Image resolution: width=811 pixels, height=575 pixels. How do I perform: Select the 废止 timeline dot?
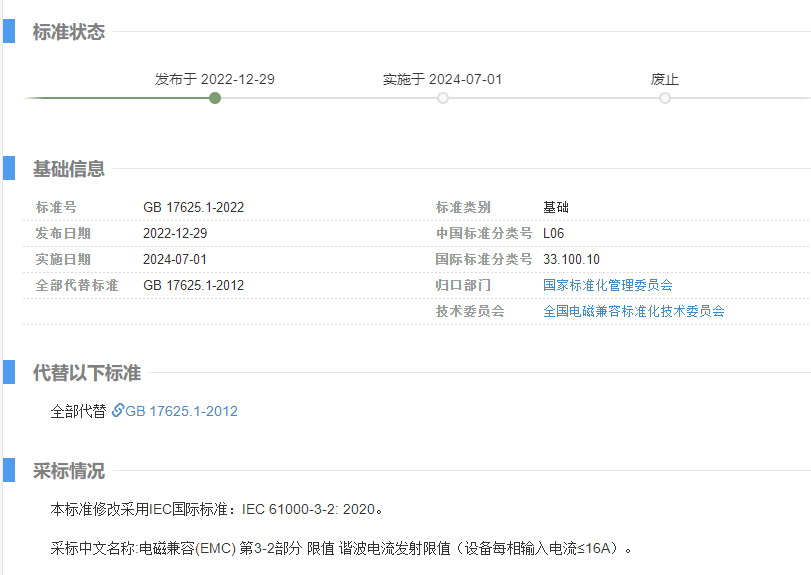pyautogui.click(x=665, y=98)
